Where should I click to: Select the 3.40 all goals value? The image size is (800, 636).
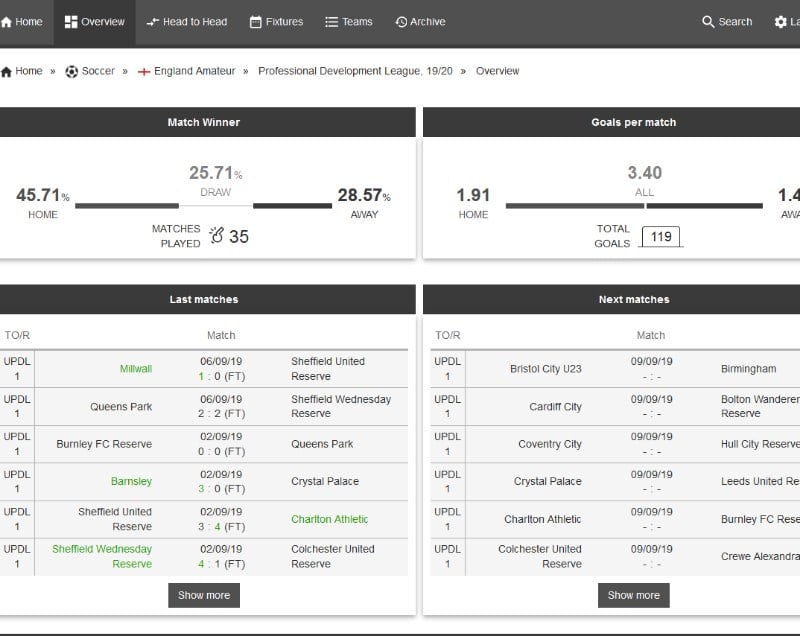coord(645,172)
